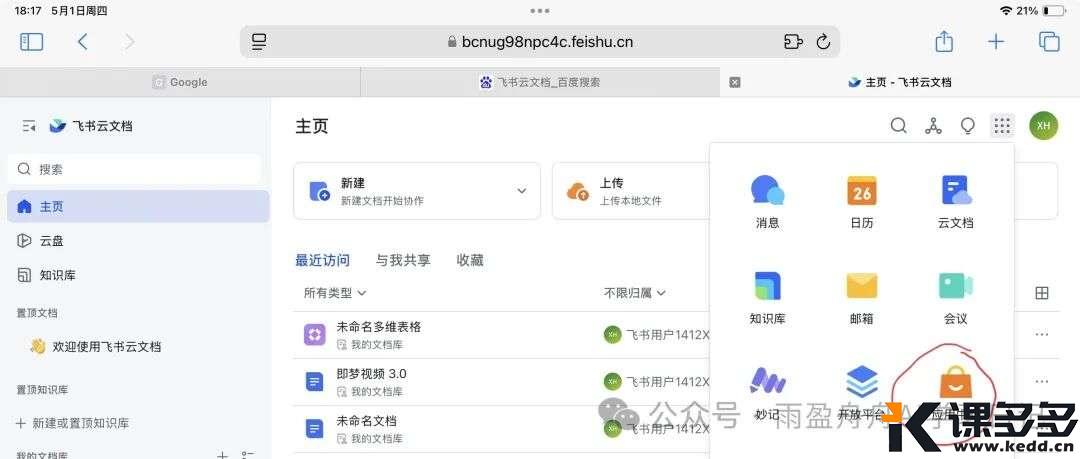This screenshot has width=1080, height=459.
Task: Toggle Safari sidebar panel
Action: 32,42
